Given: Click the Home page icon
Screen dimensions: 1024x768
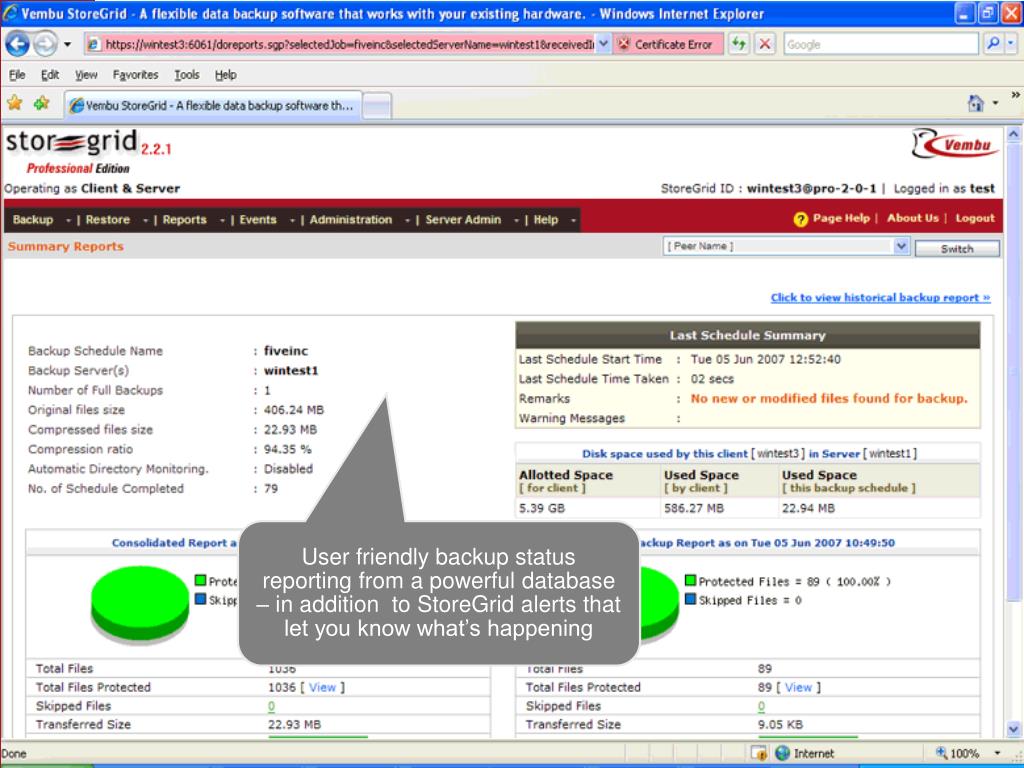Looking at the screenshot, I should pos(975,103).
